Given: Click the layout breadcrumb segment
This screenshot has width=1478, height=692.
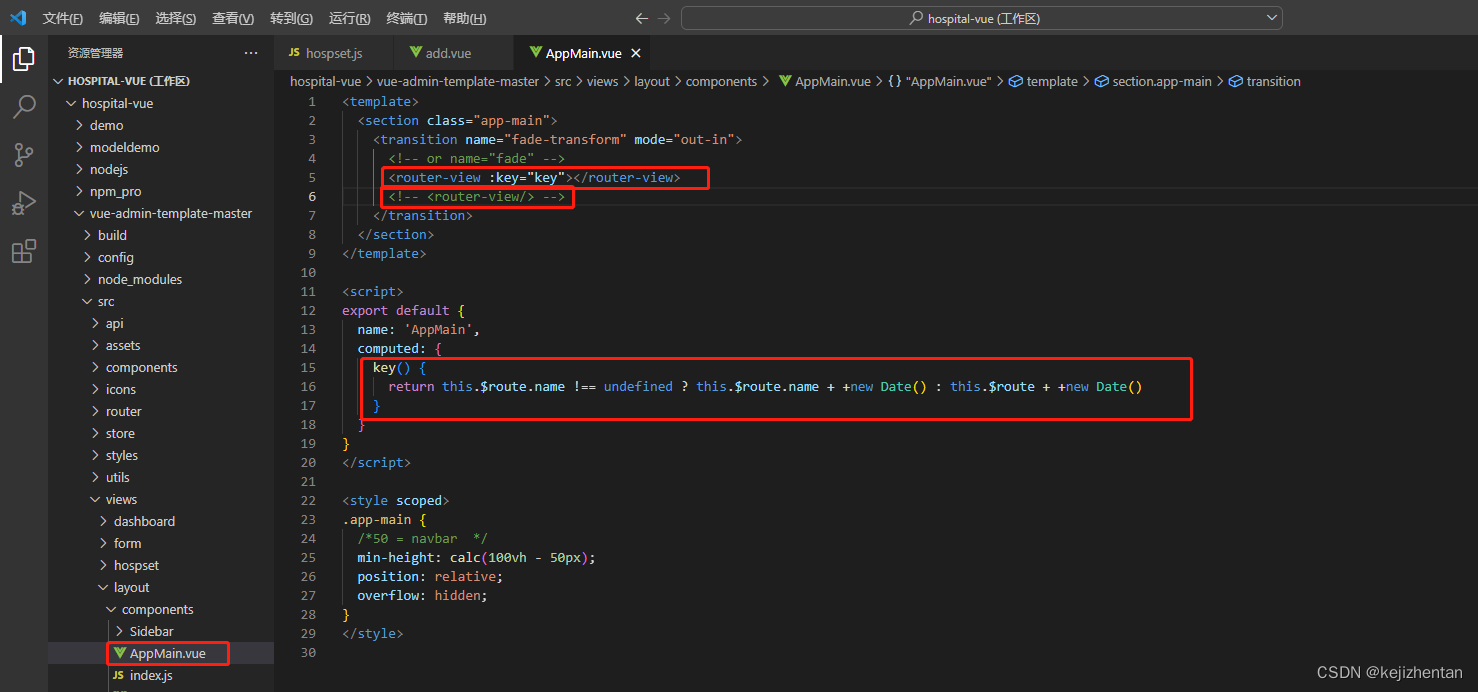Looking at the screenshot, I should click(652, 81).
